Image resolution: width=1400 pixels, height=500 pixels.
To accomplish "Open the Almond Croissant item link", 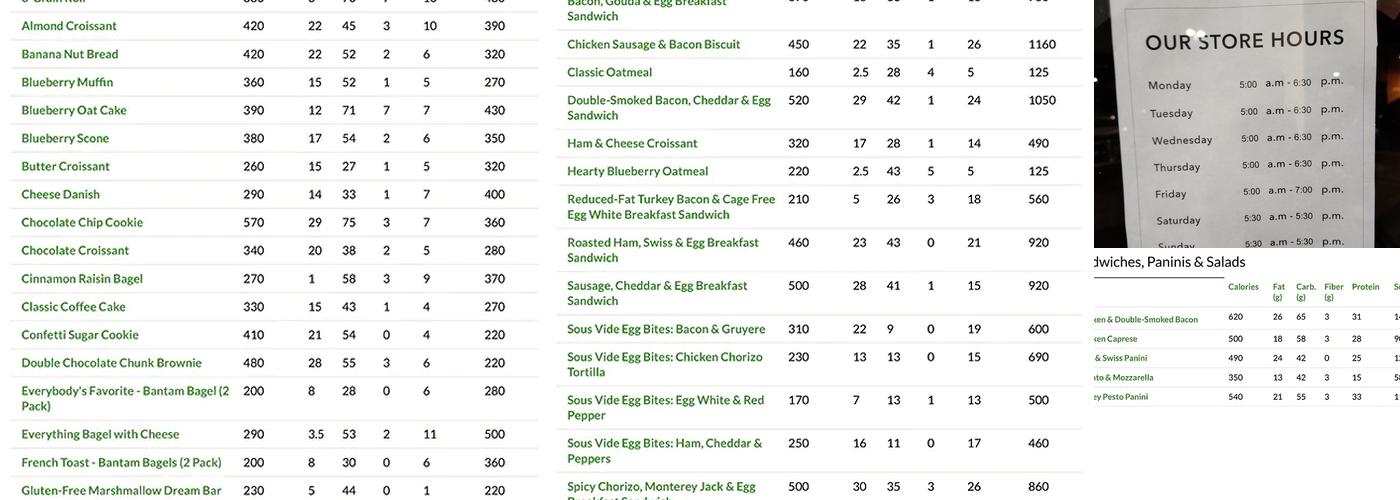I will (x=69, y=26).
